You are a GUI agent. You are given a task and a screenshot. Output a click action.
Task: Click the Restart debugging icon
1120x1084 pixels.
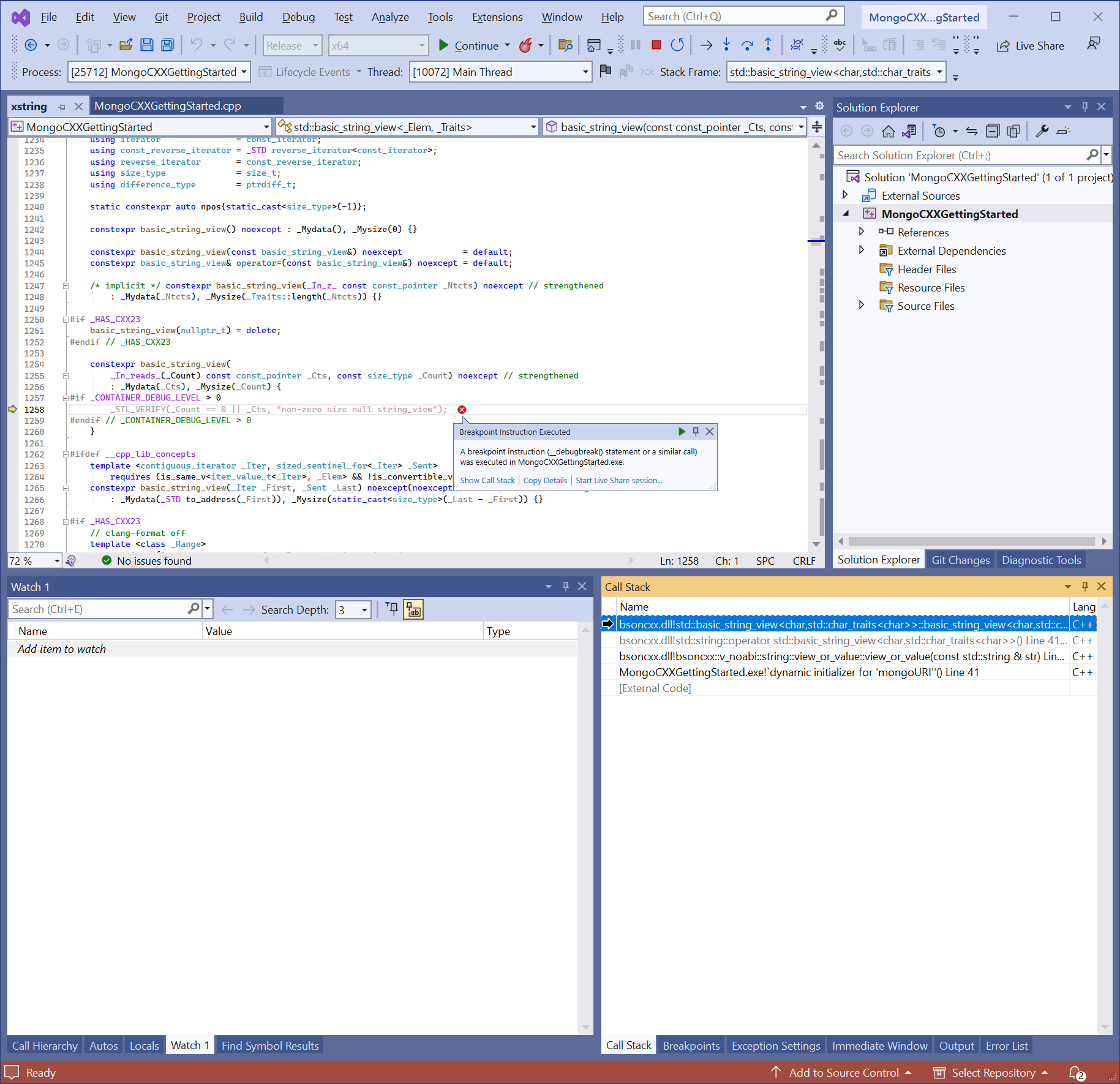[x=677, y=45]
